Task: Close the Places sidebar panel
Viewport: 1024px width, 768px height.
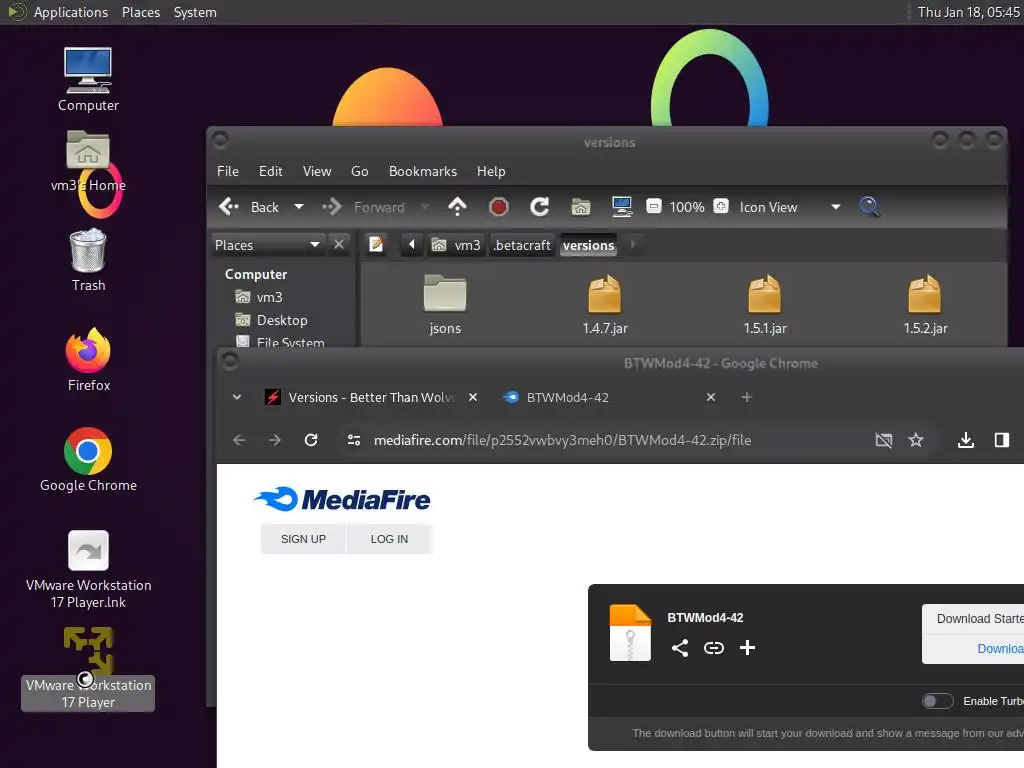Action: 339,244
